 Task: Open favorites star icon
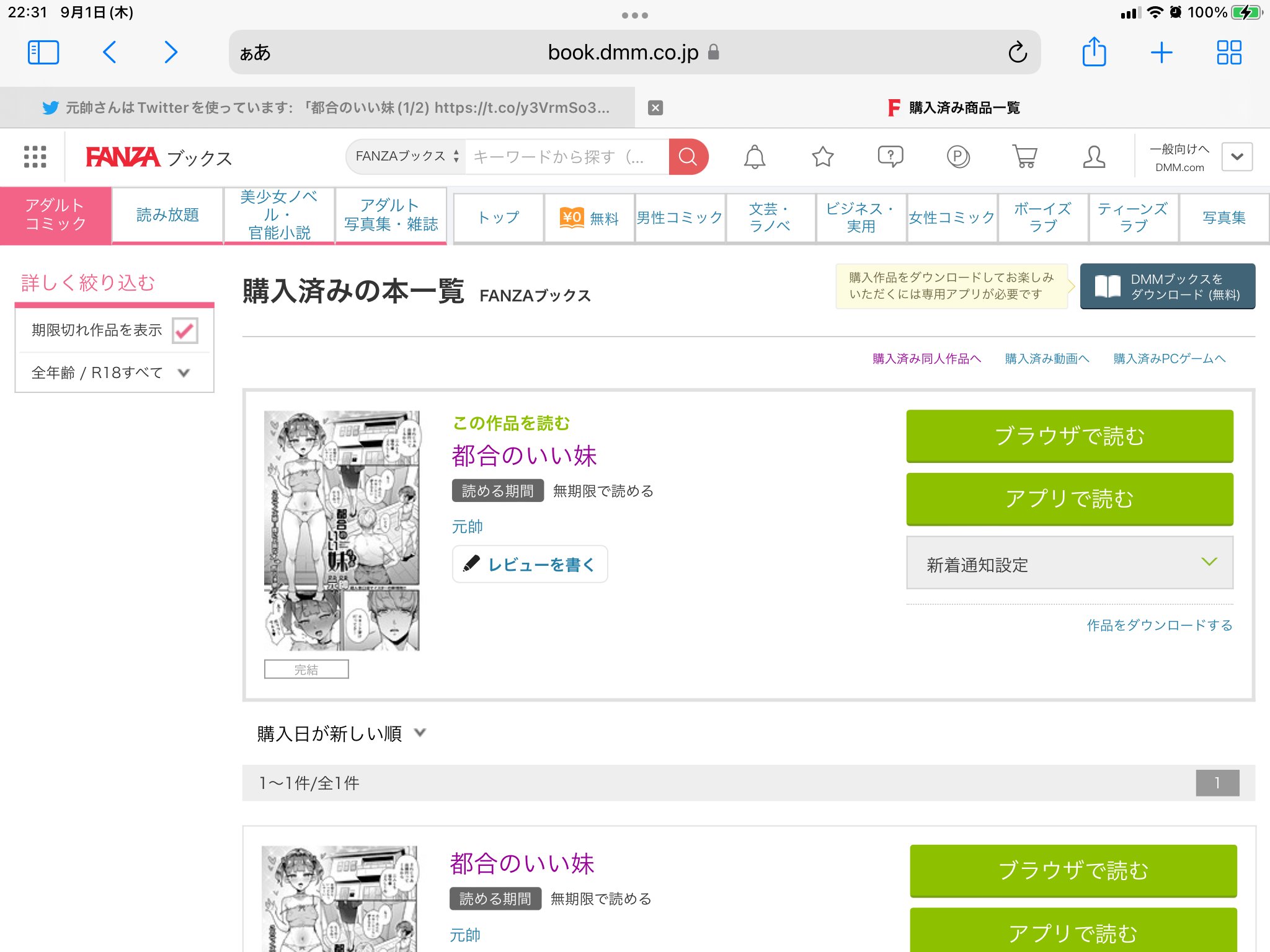pos(822,157)
